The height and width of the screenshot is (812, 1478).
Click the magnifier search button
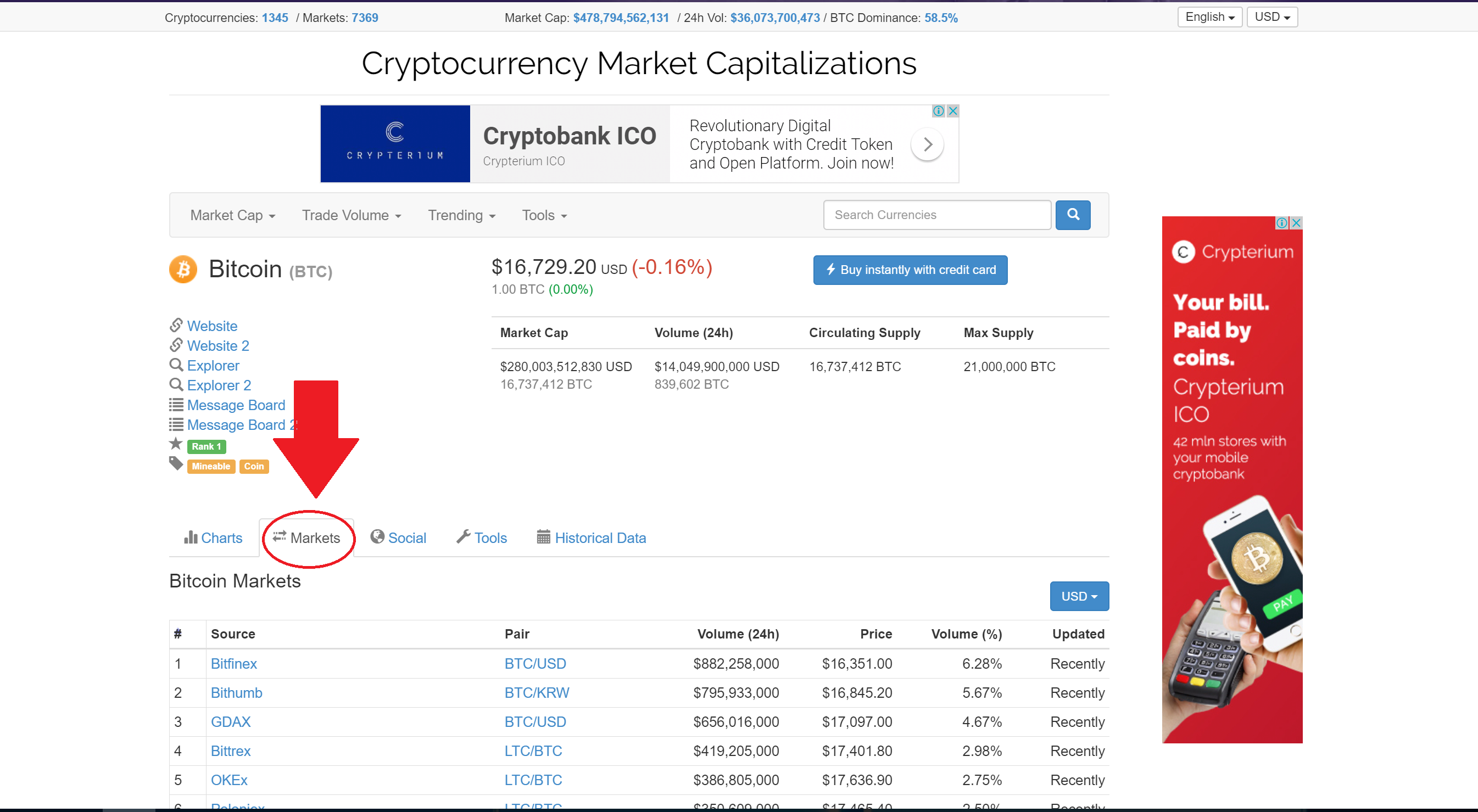point(1073,215)
